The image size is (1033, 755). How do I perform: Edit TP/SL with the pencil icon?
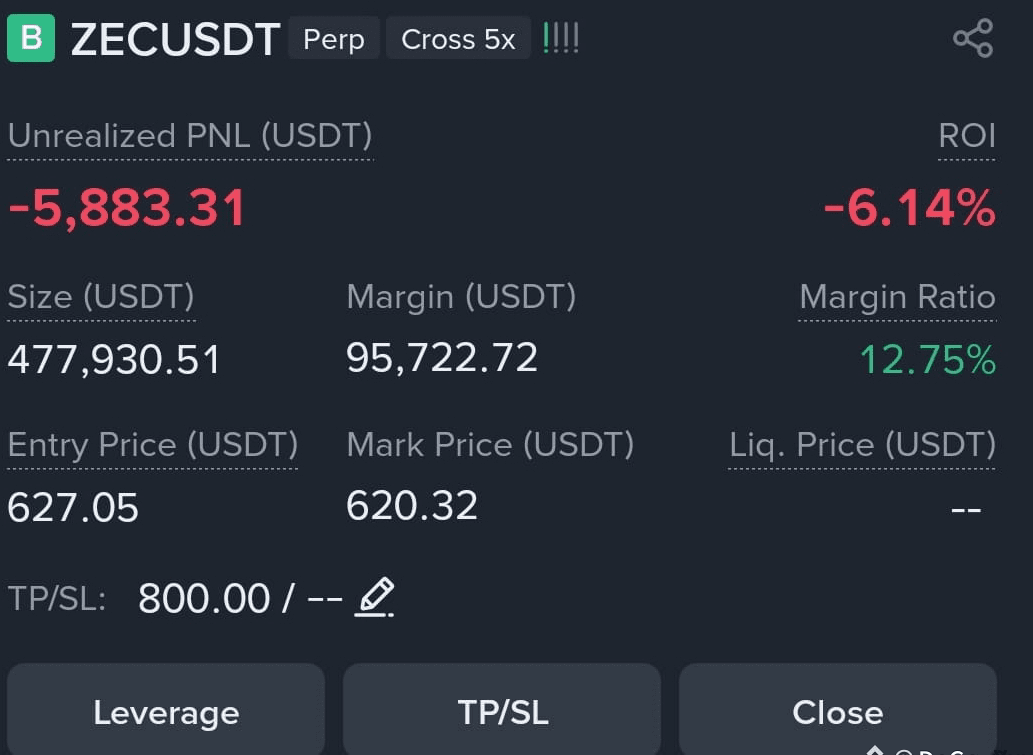[375, 597]
